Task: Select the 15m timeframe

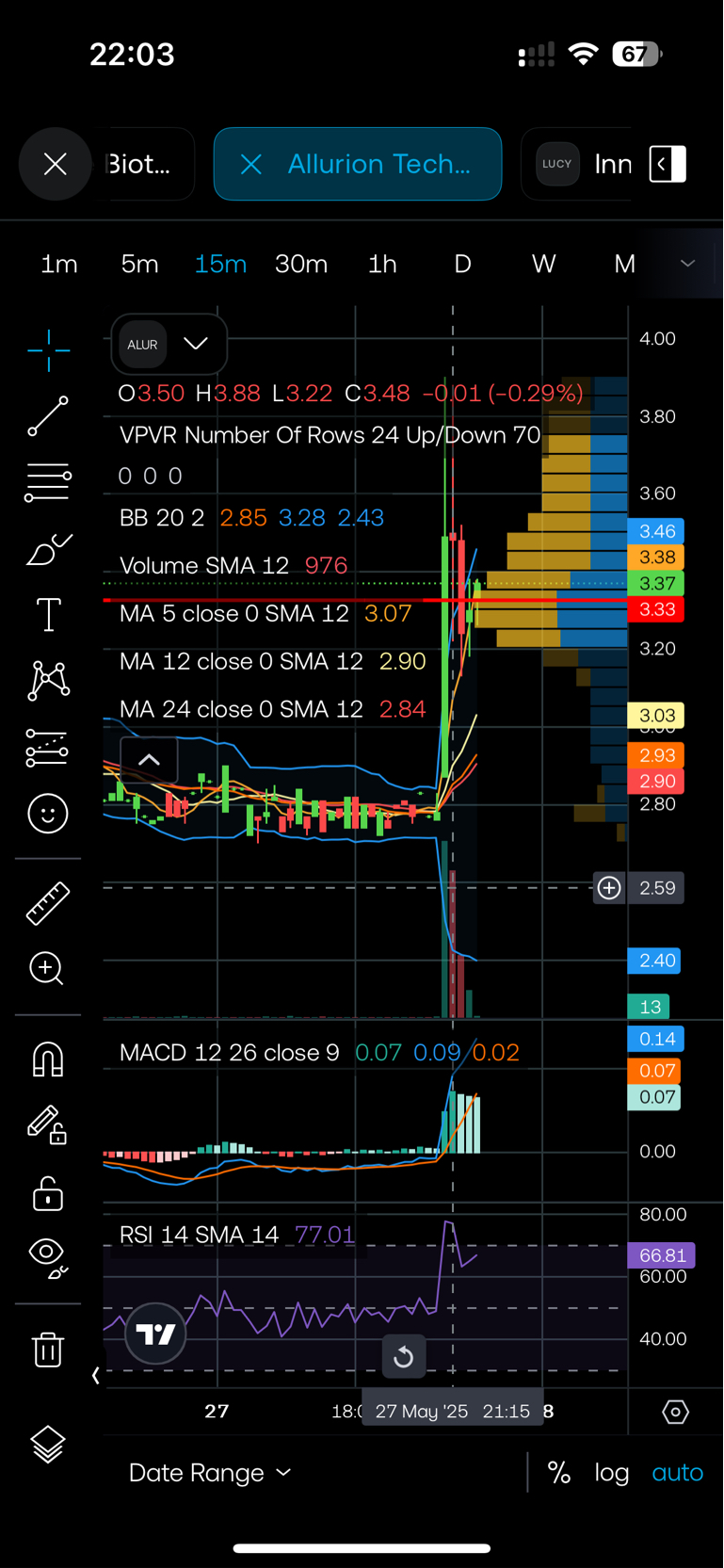Action: point(220,264)
